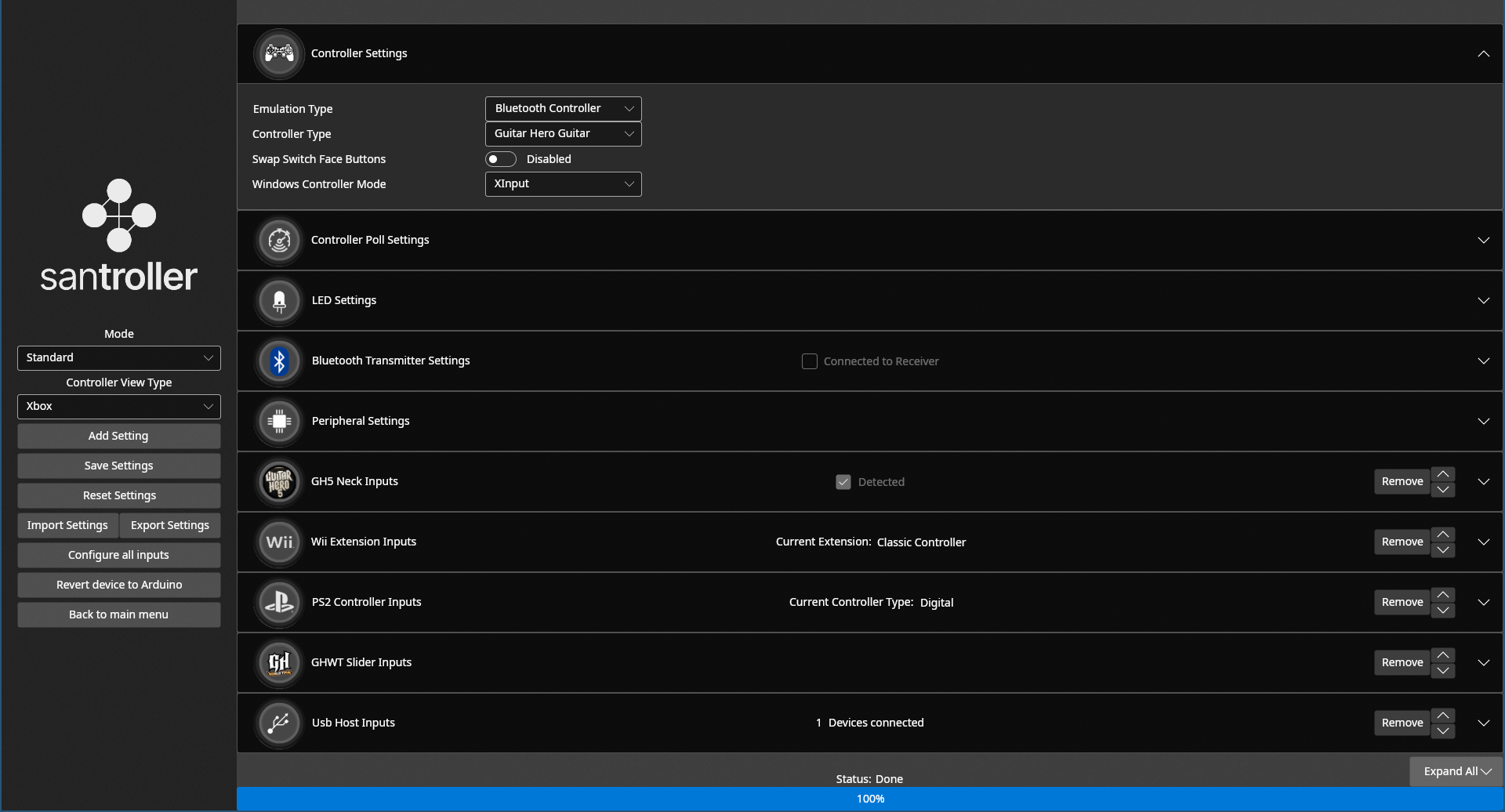
Task: Toggle the GH5 Neck Detected checkbox
Action: pyautogui.click(x=843, y=482)
